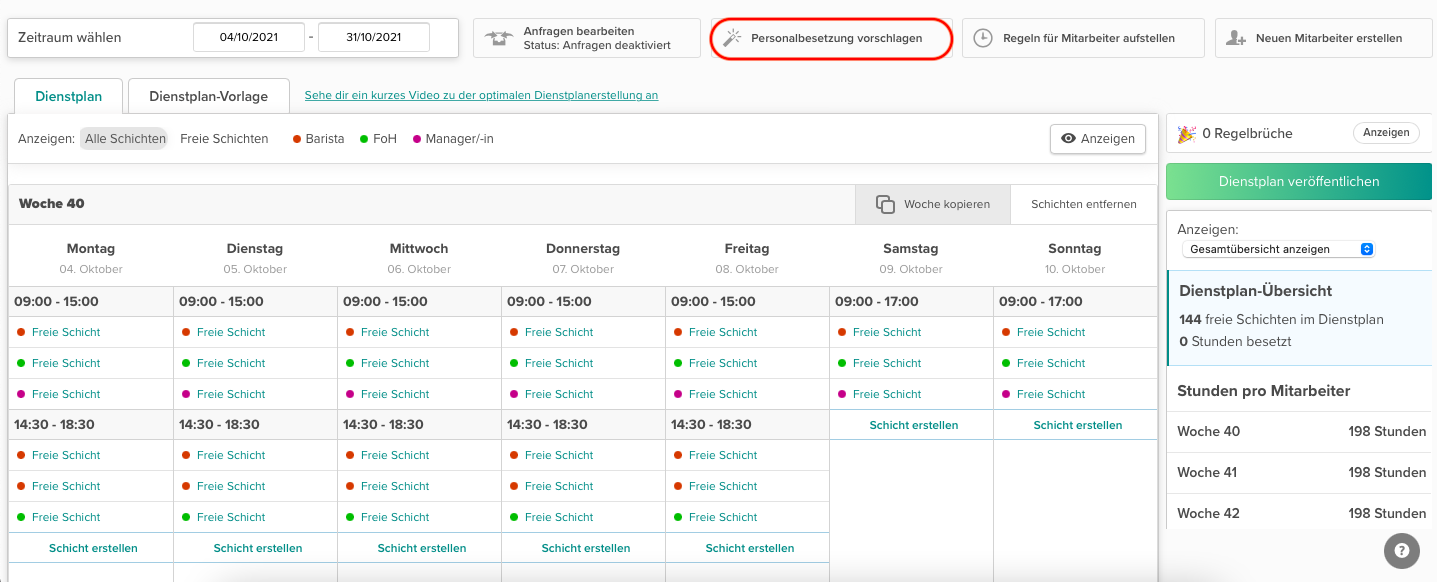Click Anzeigen next to 0 Regelbrüche
This screenshot has width=1437, height=582.
click(x=1386, y=132)
